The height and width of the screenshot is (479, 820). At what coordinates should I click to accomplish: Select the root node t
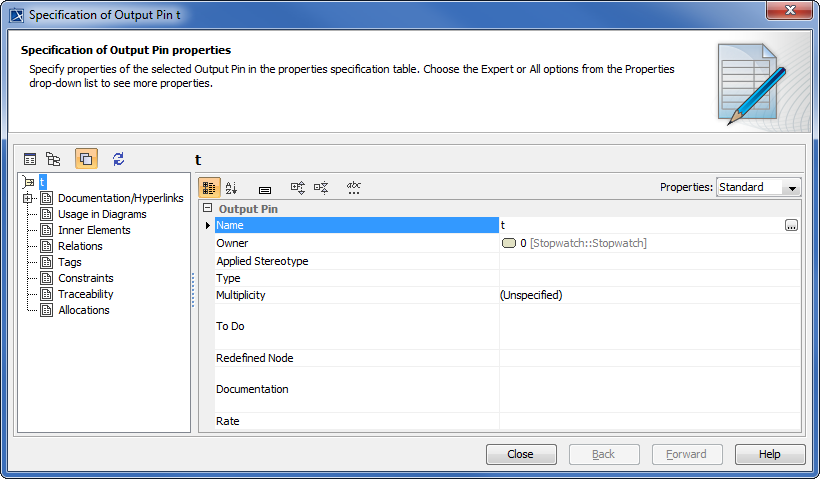(42, 182)
